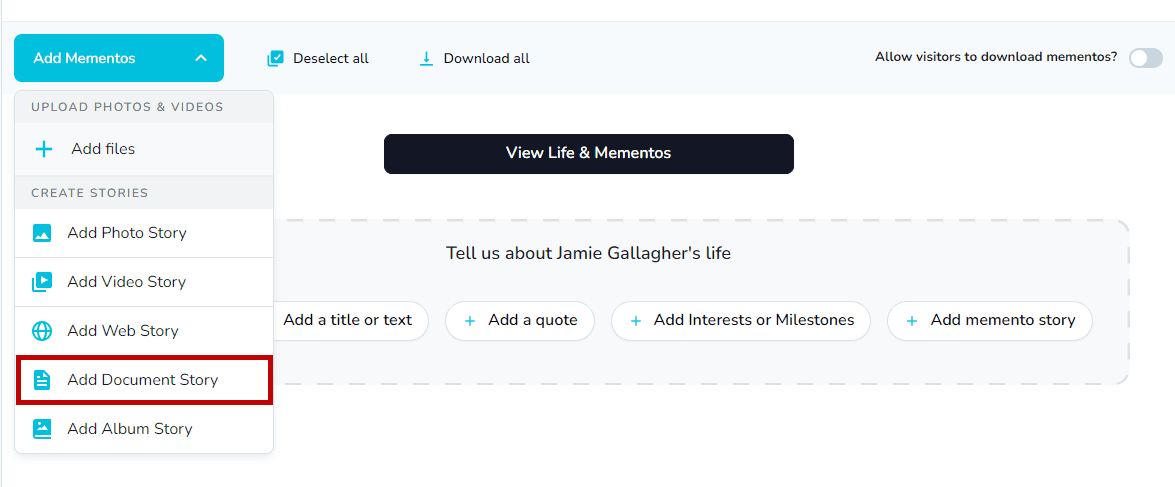Click the Photo Story image icon

42,233
